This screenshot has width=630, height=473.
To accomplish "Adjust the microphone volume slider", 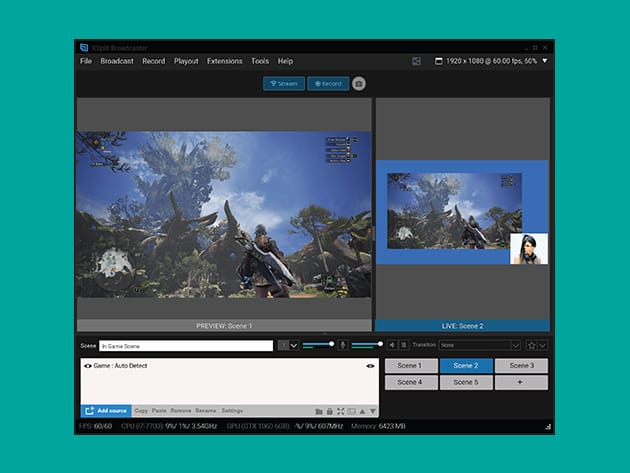I will pyautogui.click(x=366, y=344).
